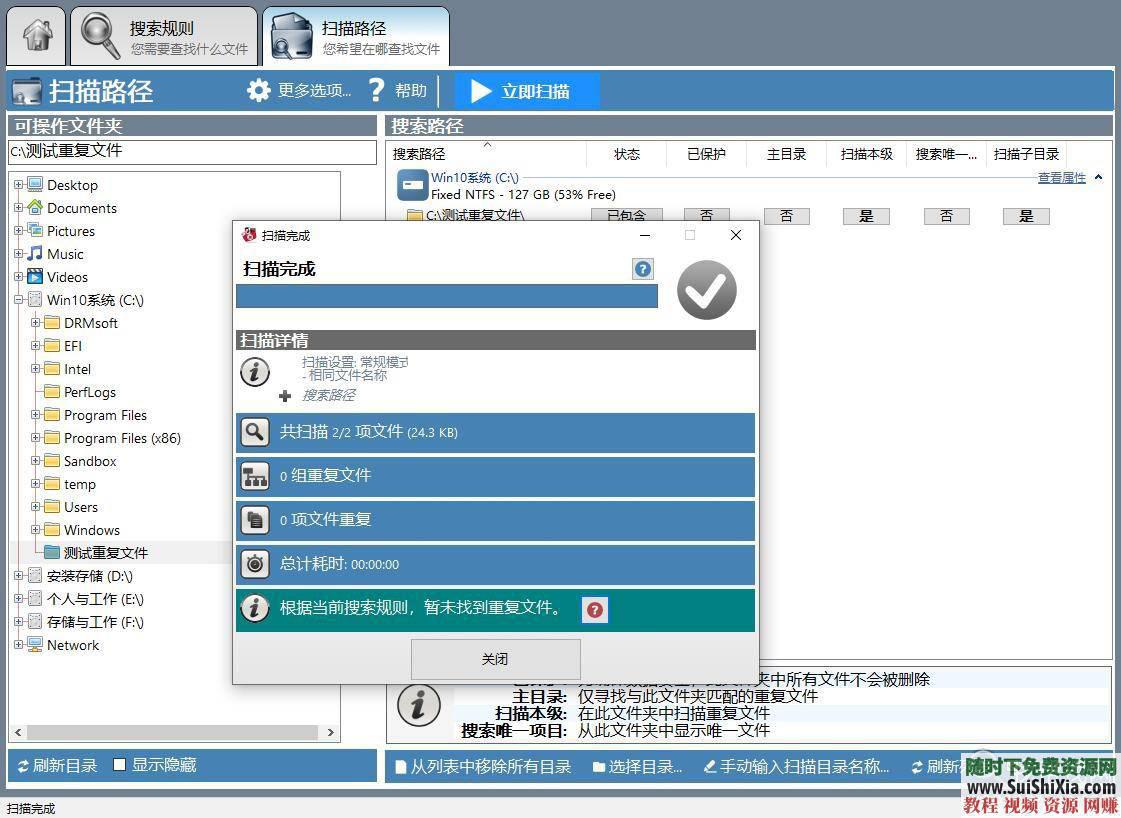Click the drive icon for Win10系统 (C:)
The height and width of the screenshot is (818, 1121).
point(414,184)
